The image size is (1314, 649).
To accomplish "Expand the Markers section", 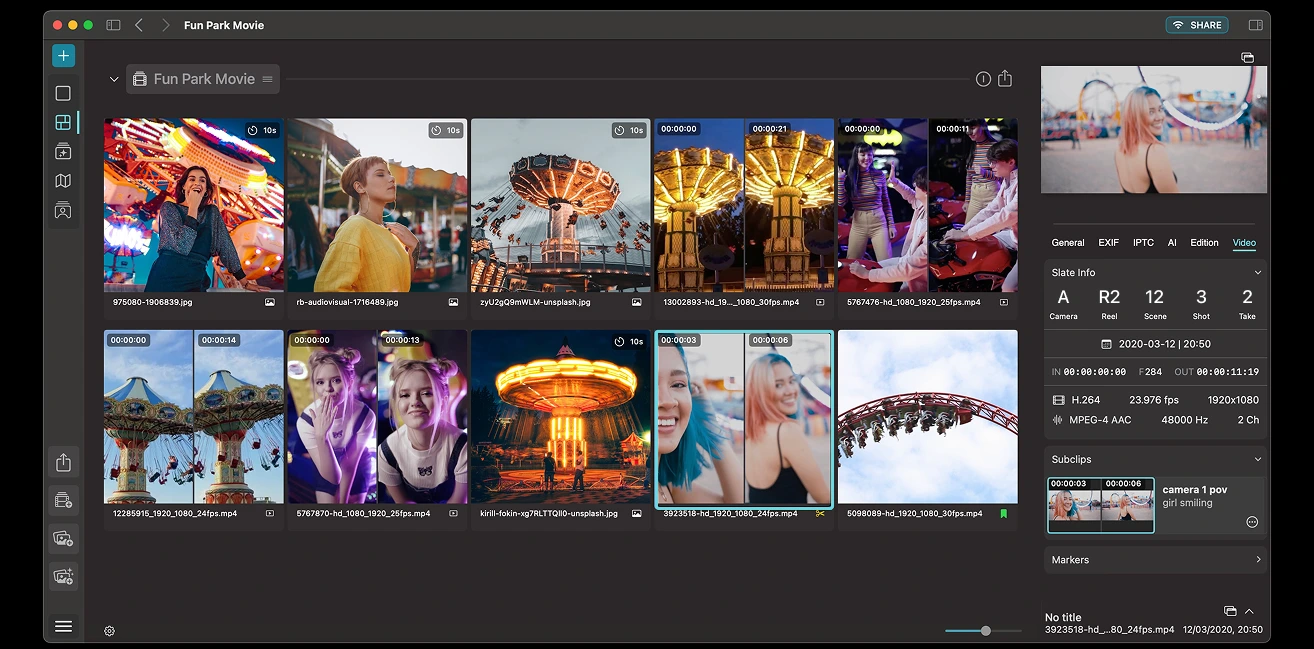I will click(1258, 560).
